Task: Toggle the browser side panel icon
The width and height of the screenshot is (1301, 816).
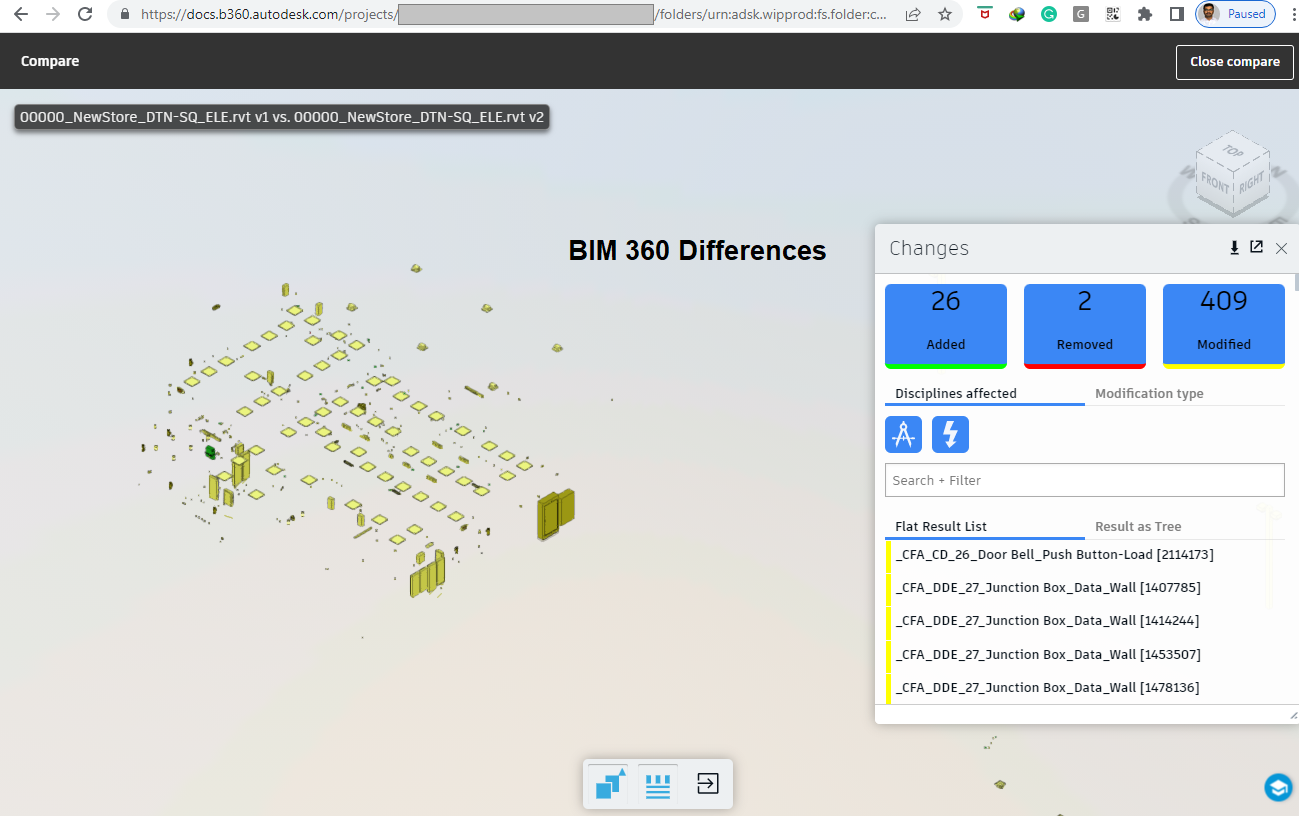Action: tap(1177, 15)
